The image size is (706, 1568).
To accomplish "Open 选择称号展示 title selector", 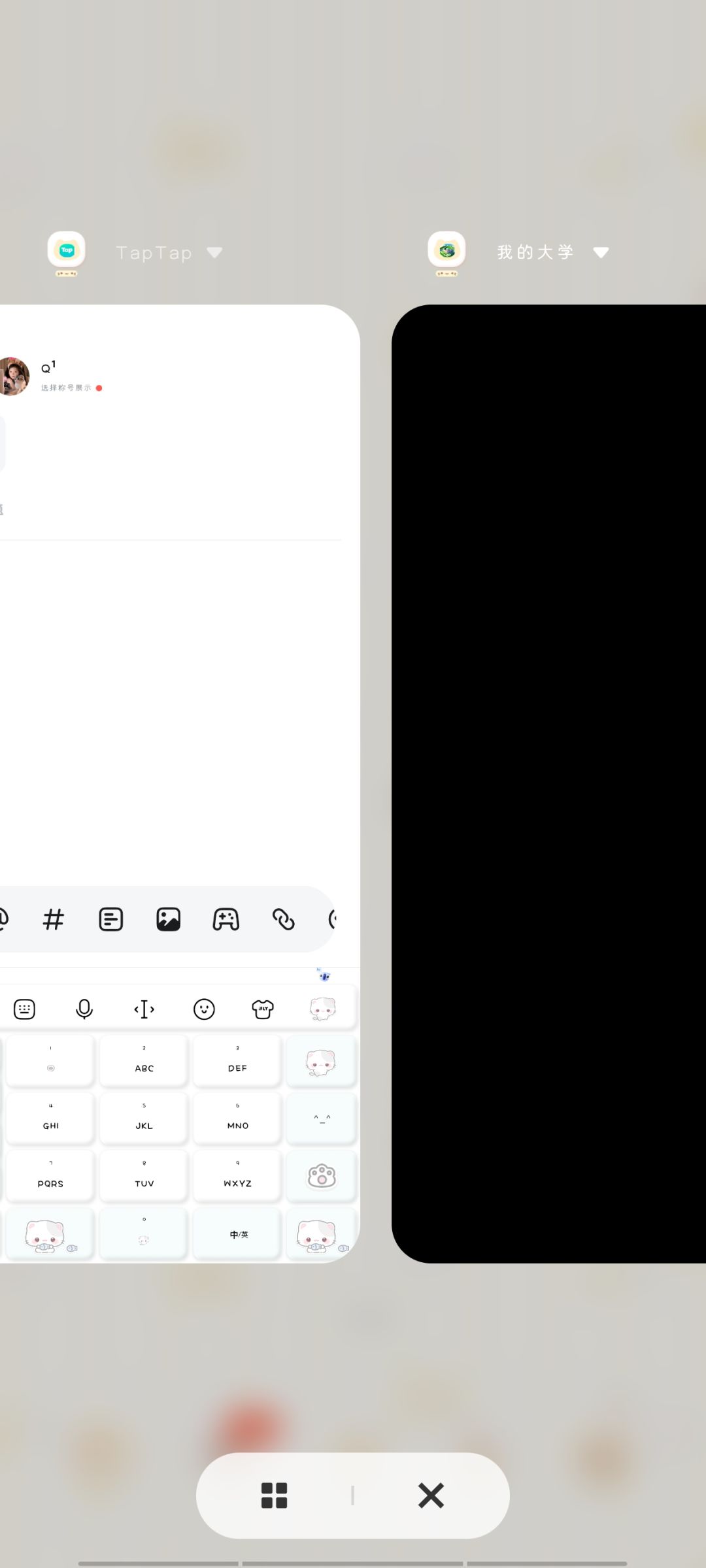I will (x=71, y=387).
